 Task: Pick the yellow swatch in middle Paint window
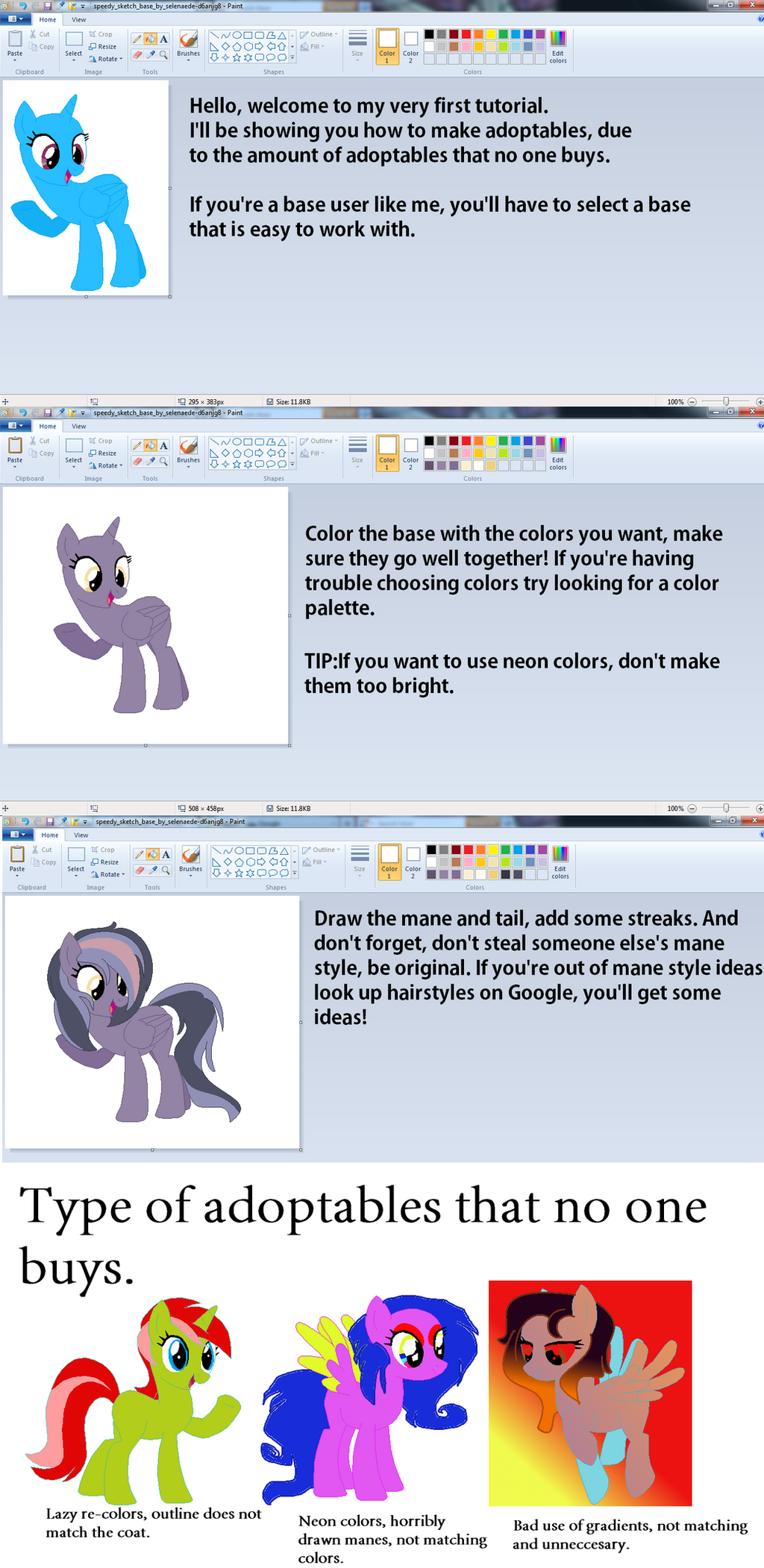(x=491, y=441)
